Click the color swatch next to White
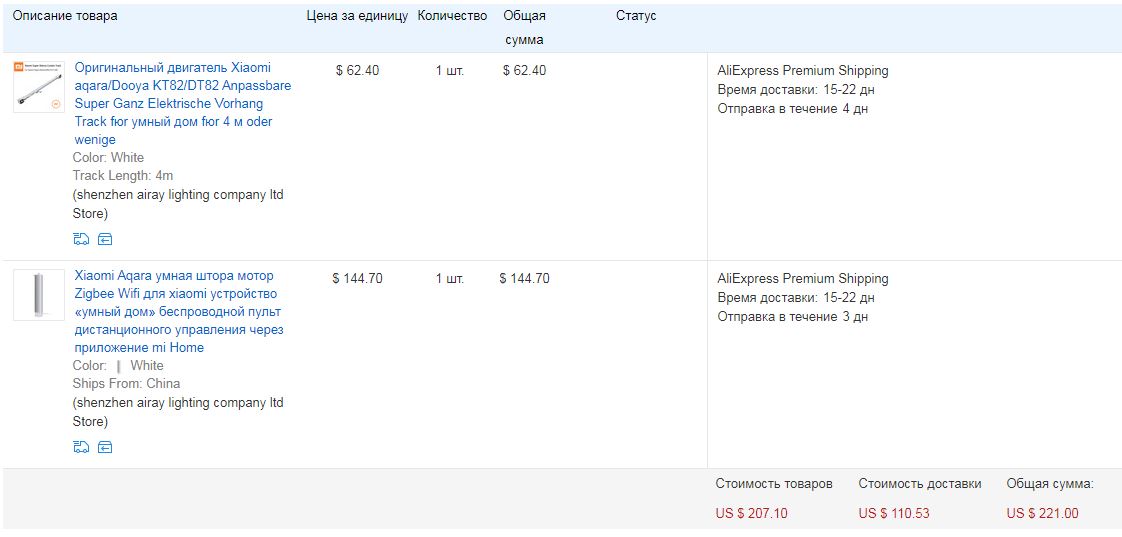This screenshot has width=1122, height=537. [x=119, y=366]
